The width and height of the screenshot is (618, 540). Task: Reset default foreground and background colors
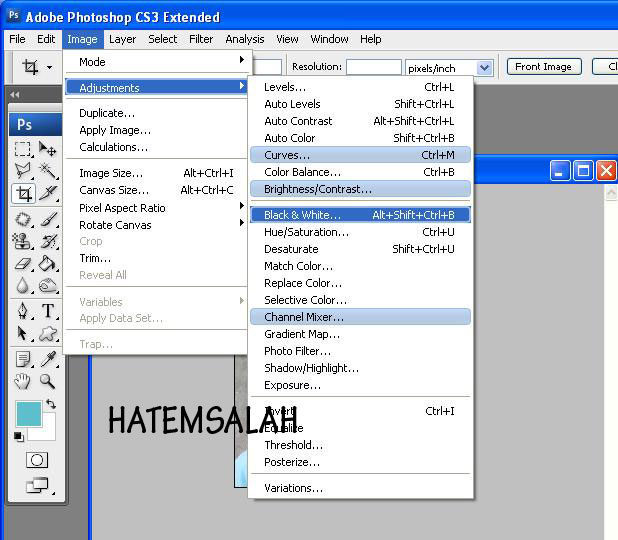(x=19, y=436)
